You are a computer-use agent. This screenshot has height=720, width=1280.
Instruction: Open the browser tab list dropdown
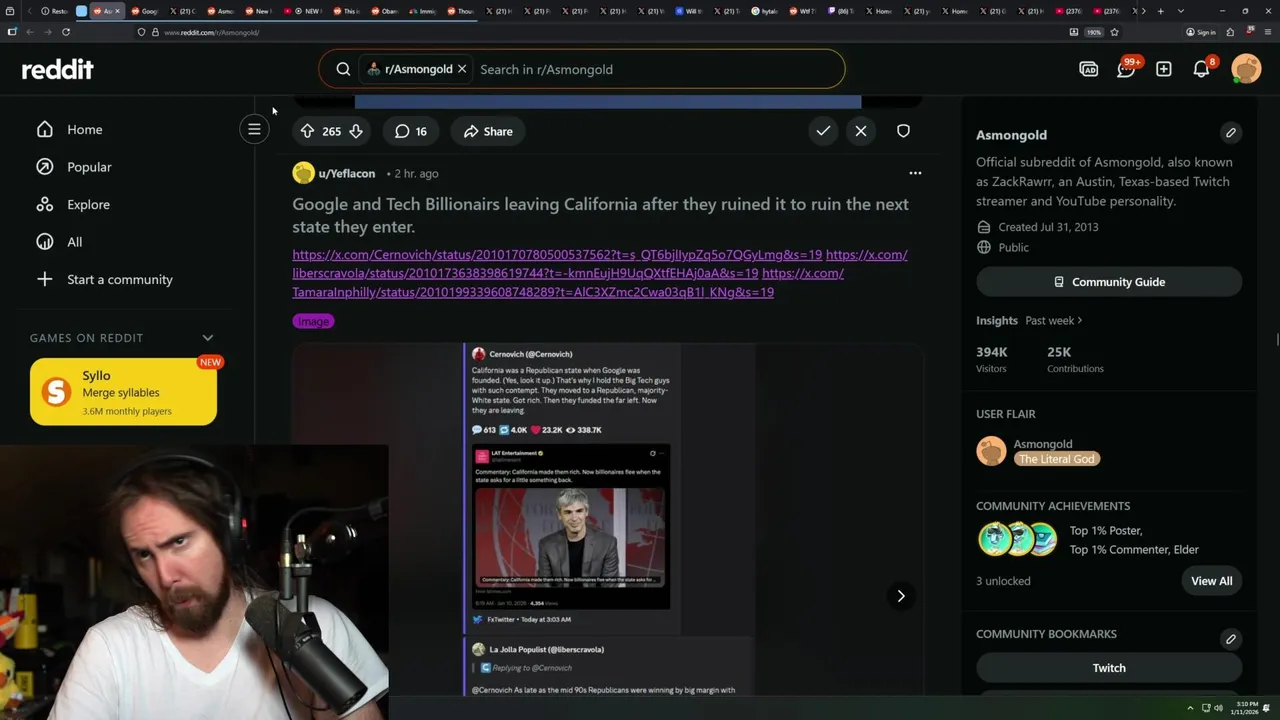(x=1181, y=11)
